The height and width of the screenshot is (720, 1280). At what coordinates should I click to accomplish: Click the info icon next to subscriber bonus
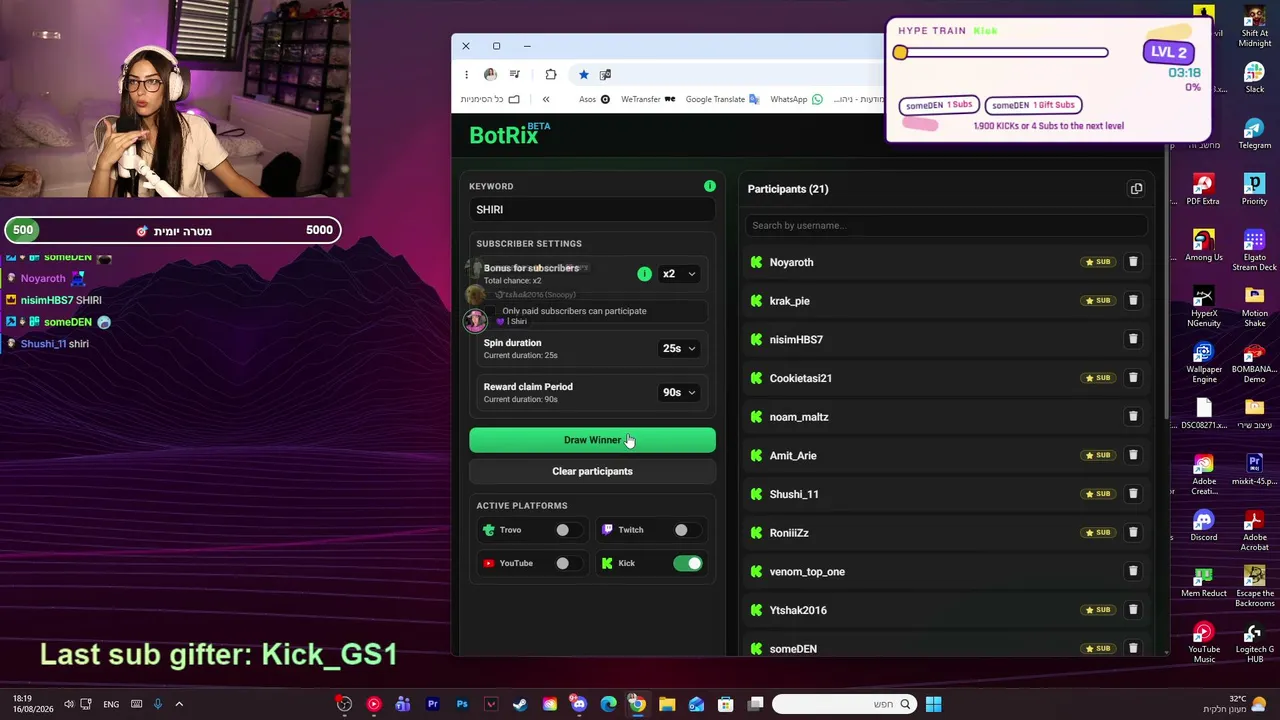pos(644,274)
